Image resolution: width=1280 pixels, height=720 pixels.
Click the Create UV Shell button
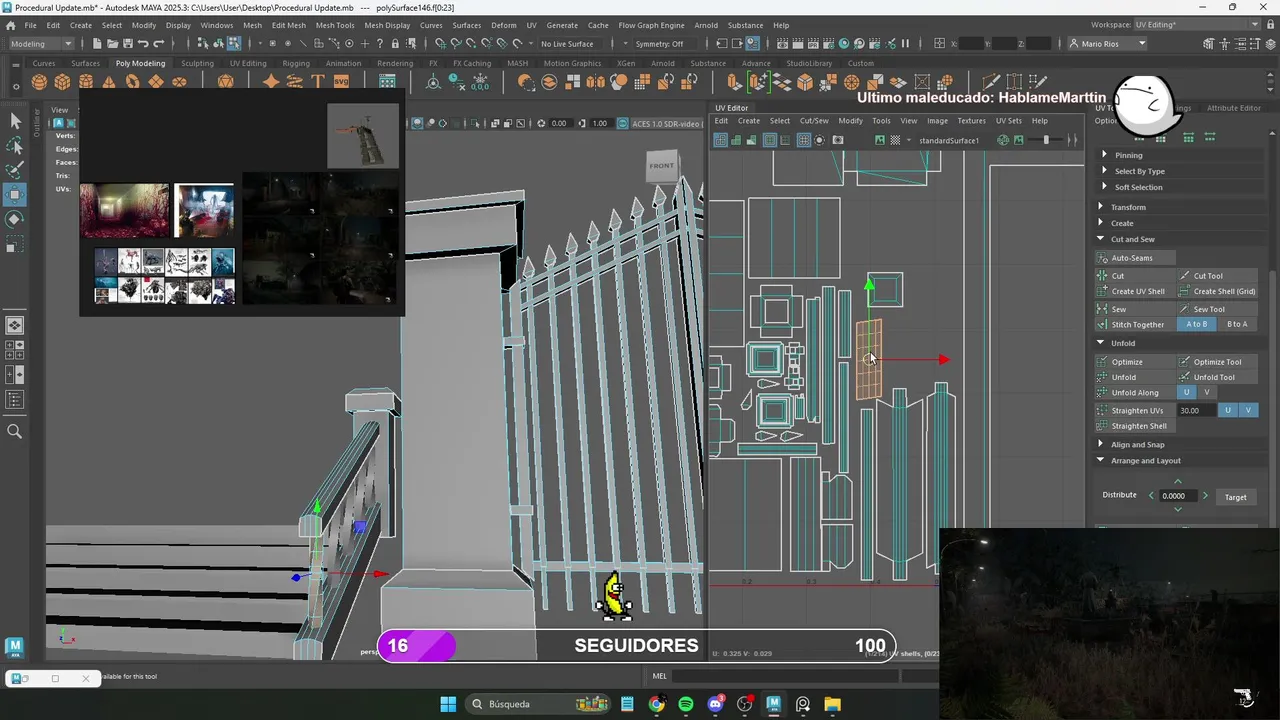(x=1137, y=291)
